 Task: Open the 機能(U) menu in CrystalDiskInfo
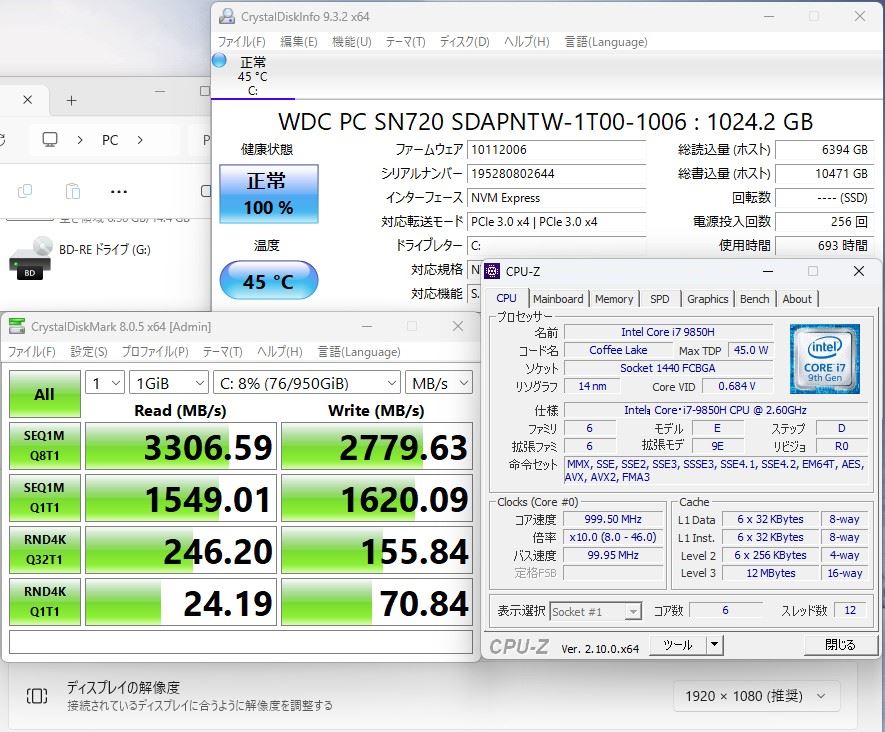click(352, 42)
